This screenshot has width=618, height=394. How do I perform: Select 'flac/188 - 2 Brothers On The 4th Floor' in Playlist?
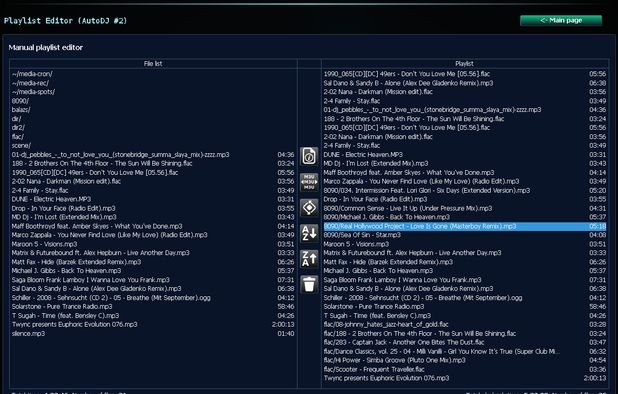click(465, 334)
